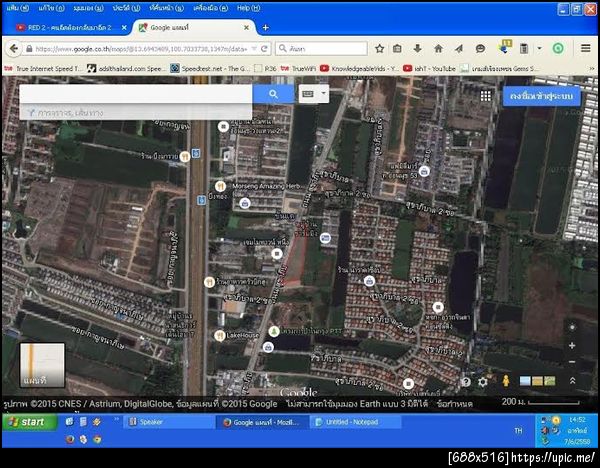
Task: Click the taskbar clock showing 14:52
Action: (577, 420)
